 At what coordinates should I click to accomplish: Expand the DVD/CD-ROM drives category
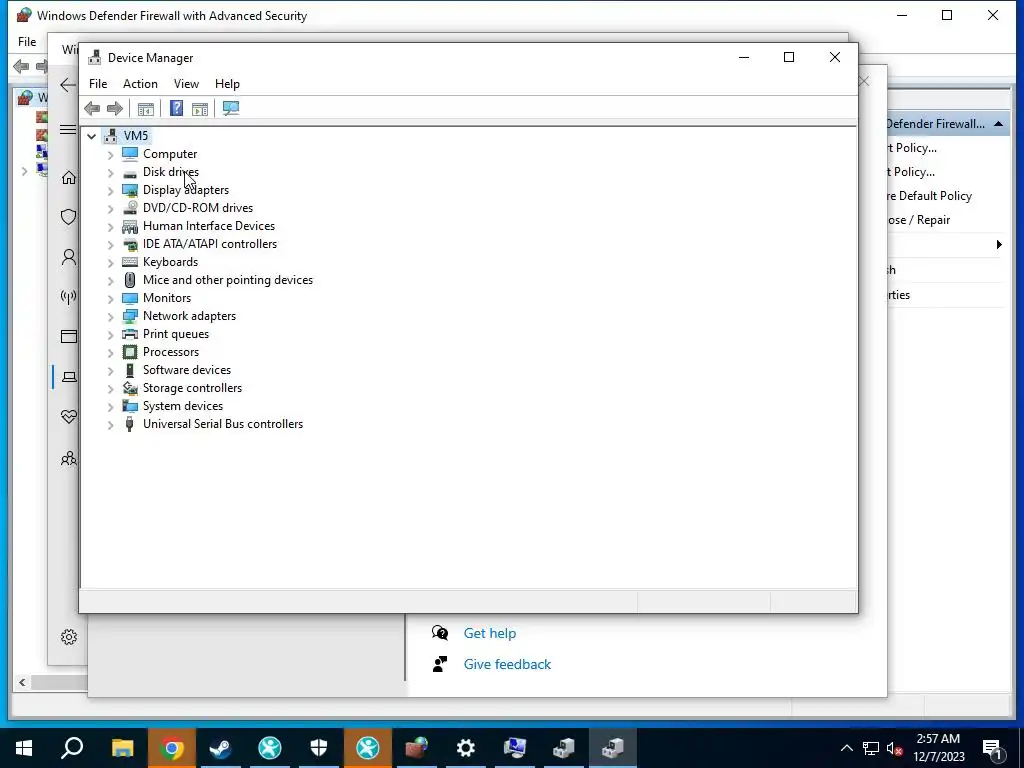(110, 208)
